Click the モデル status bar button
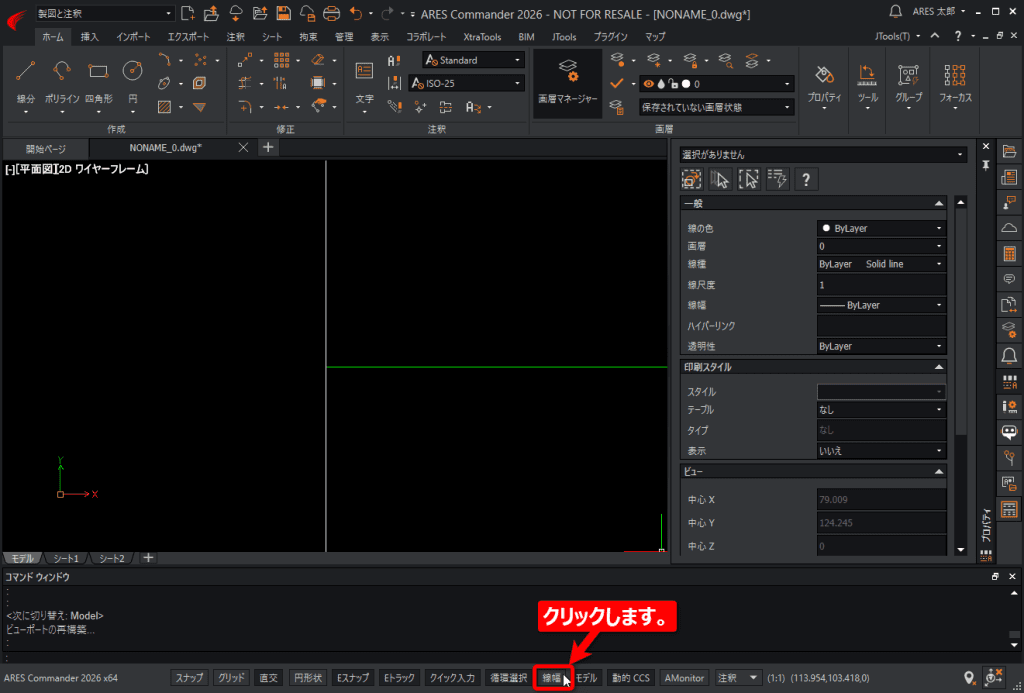 click(587, 678)
